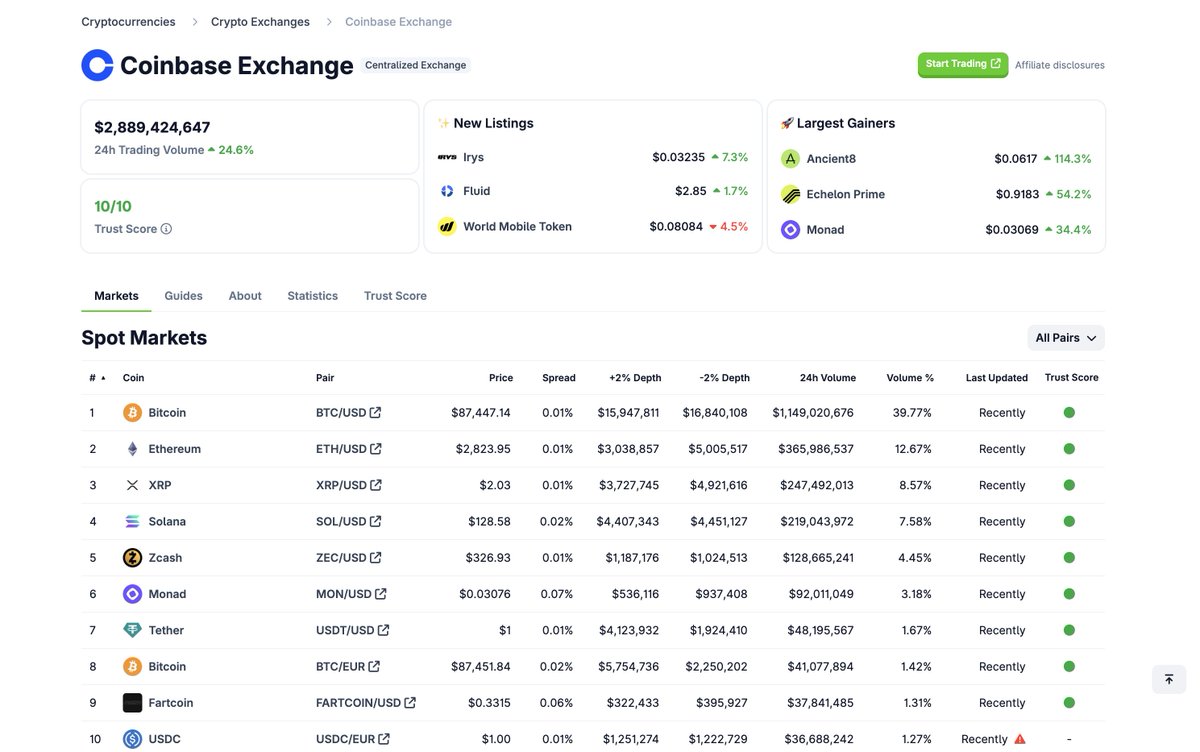
Task: Click the sort arrow on the # column
Action: point(103,377)
